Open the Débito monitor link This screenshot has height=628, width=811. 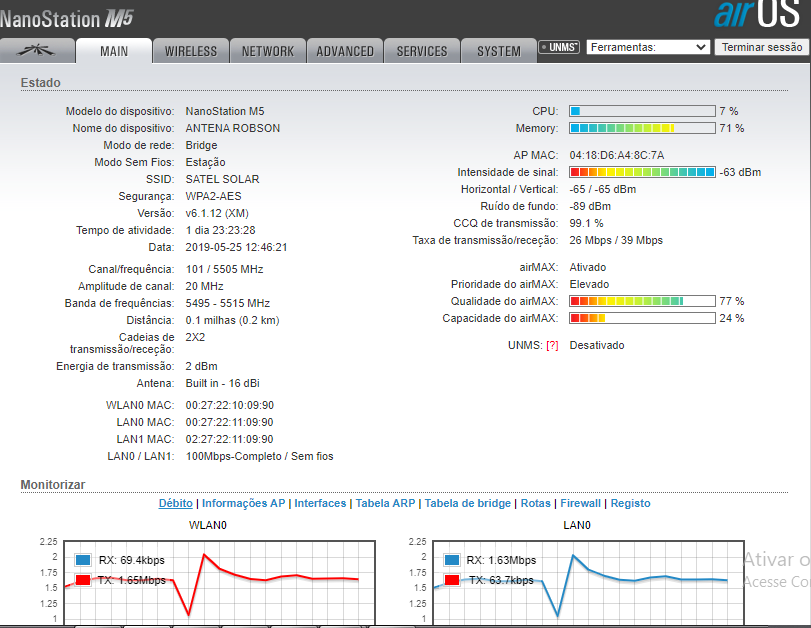pos(175,503)
